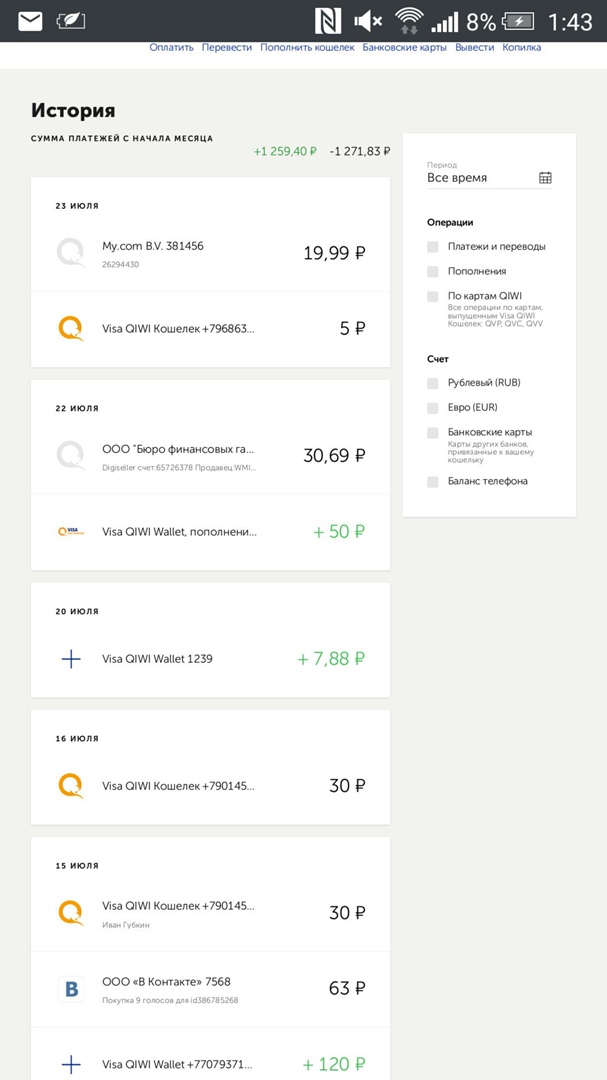The width and height of the screenshot is (607, 1080).
Task: Open the Банковские карты link in the top navigation
Action: point(404,47)
